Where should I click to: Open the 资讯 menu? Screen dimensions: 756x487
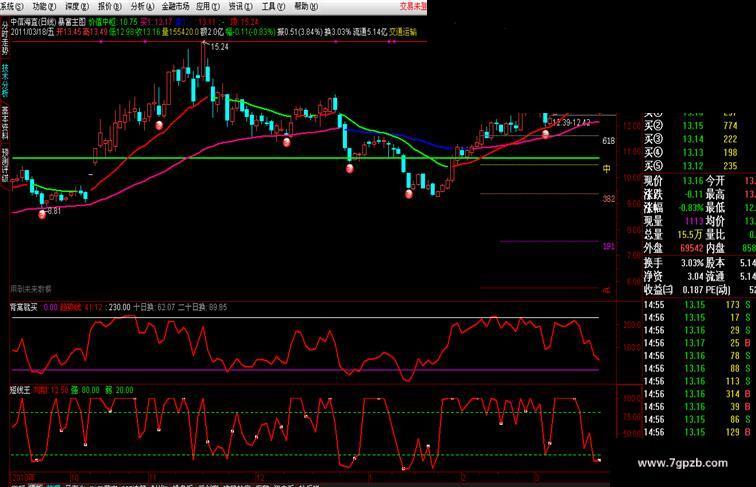tap(240, 6)
